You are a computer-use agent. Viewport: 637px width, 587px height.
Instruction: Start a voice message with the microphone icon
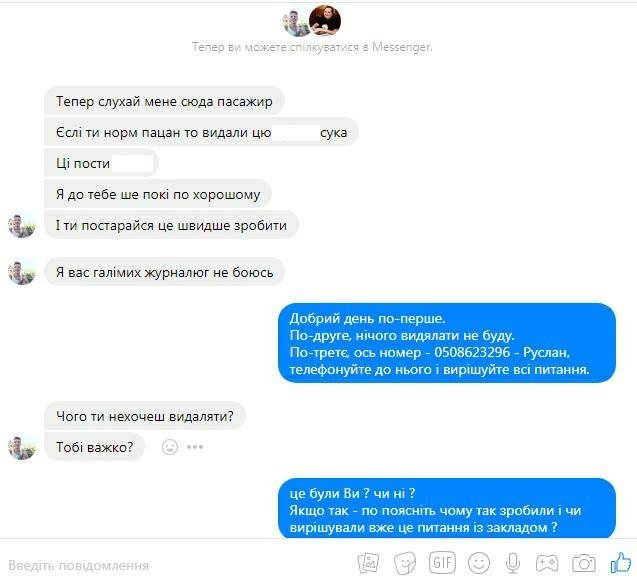(513, 563)
